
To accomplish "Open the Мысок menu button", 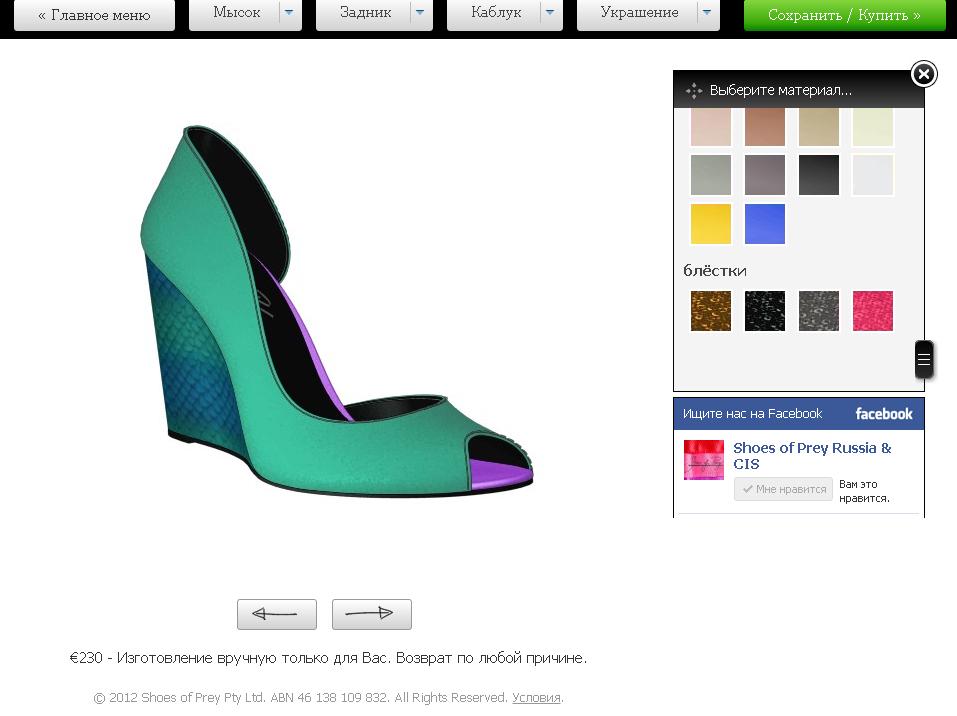I will tap(236, 13).
